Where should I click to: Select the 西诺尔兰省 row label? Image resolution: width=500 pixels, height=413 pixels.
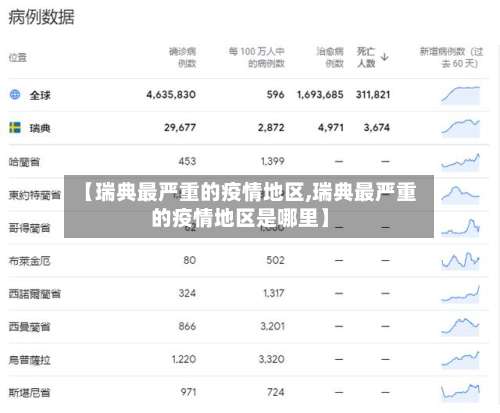coord(35,294)
